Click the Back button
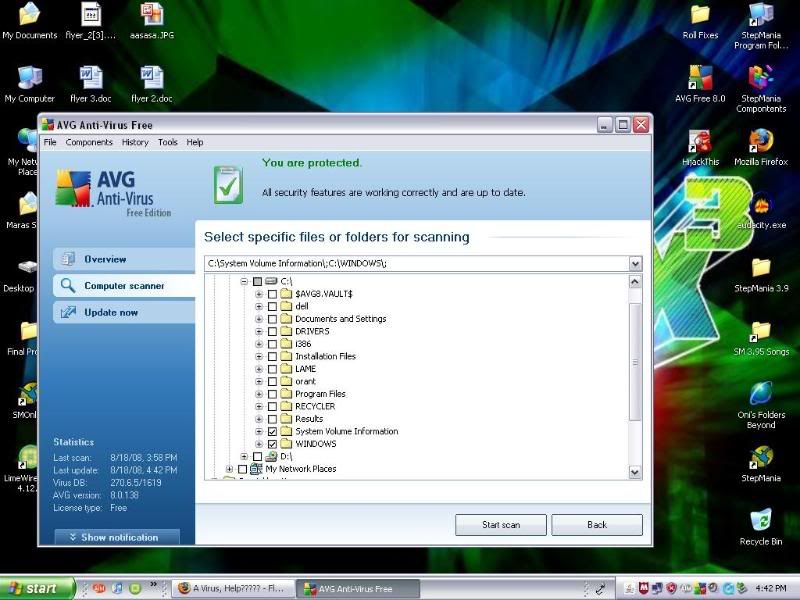800x600 pixels. (596, 525)
